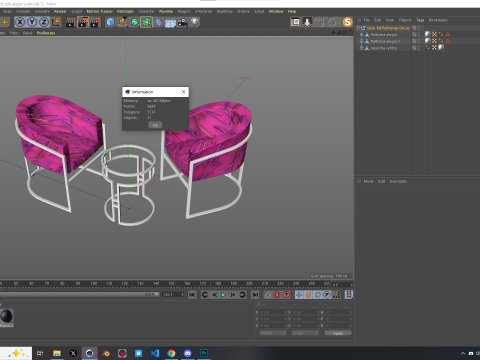Select the spline pen tool
The width and height of the screenshot is (480, 360).
(122, 22)
